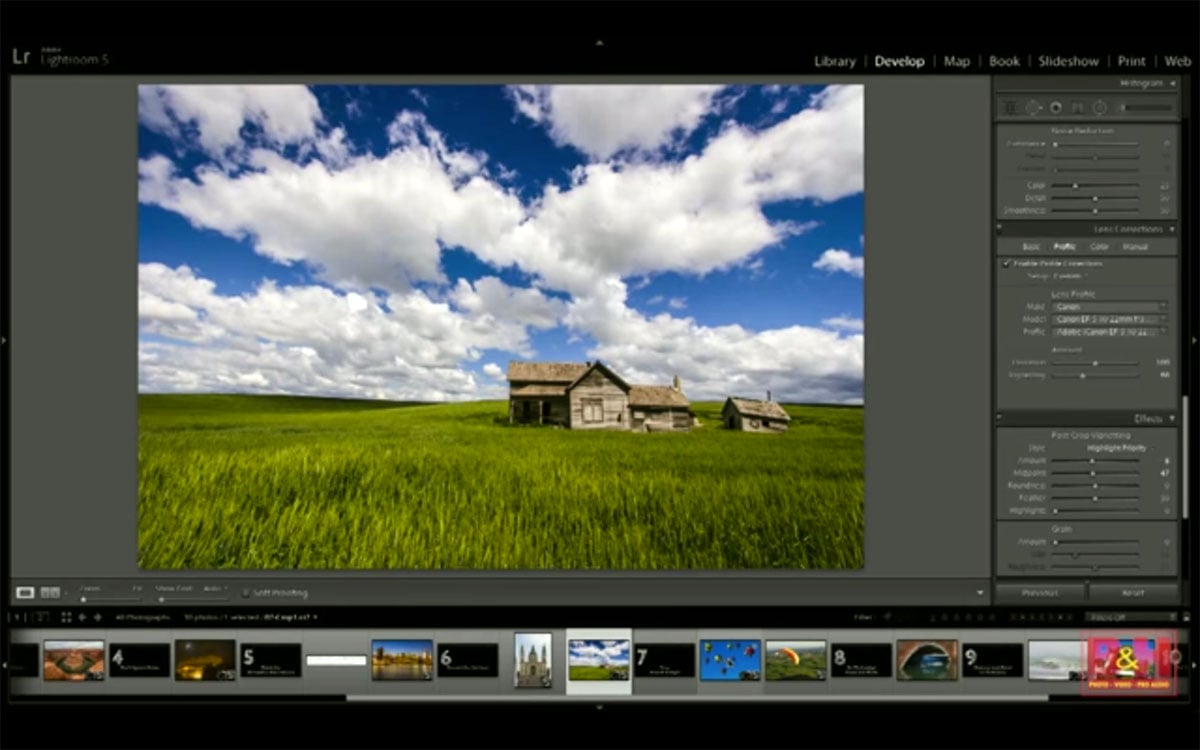
Task: Click the Previous button
Action: [x=1040, y=593]
